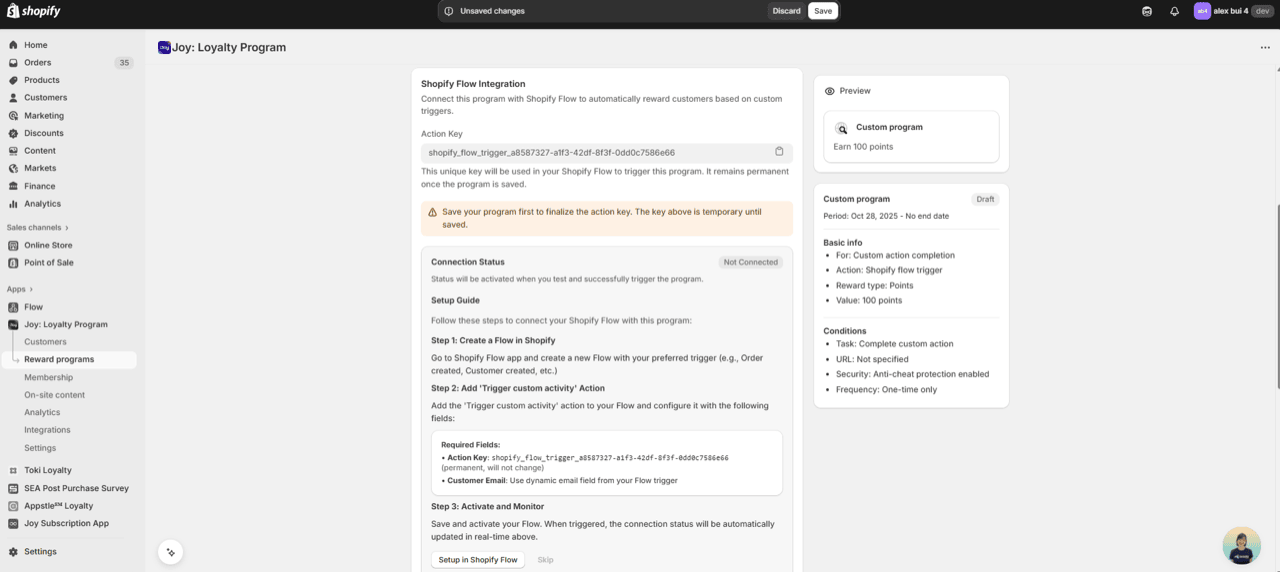Click 'Value: 100 points' summary line
The image size is (1280, 572).
pyautogui.click(x=868, y=300)
